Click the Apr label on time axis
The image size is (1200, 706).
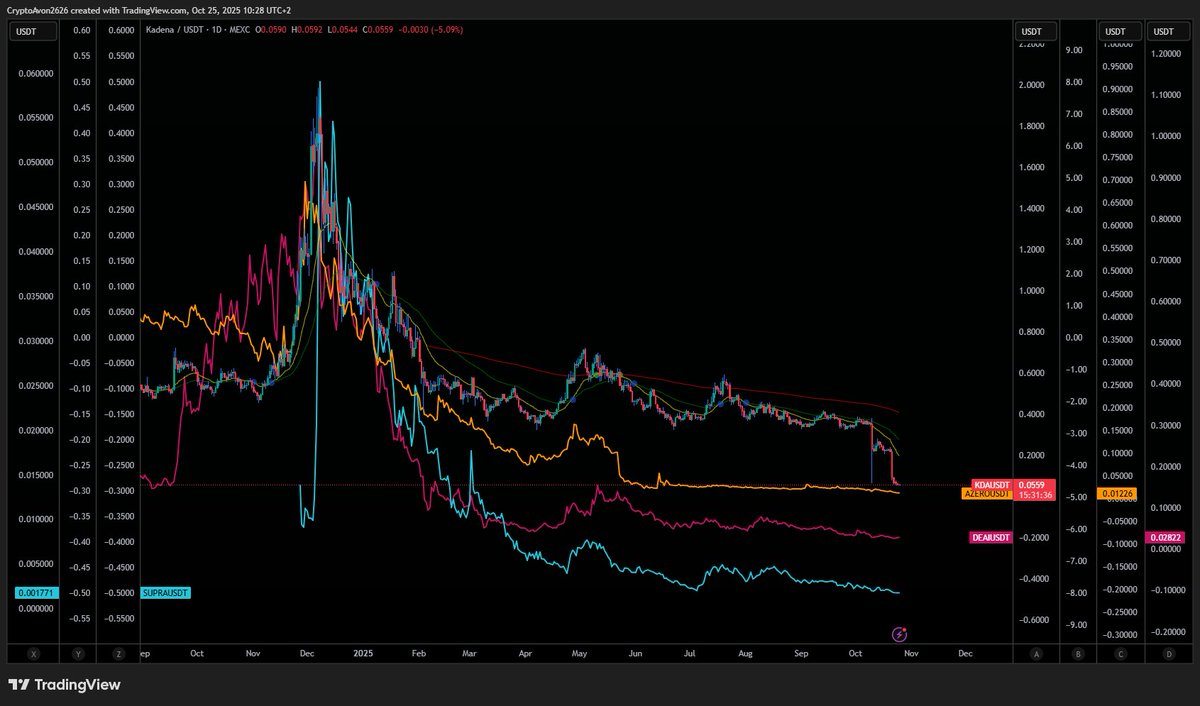526,654
